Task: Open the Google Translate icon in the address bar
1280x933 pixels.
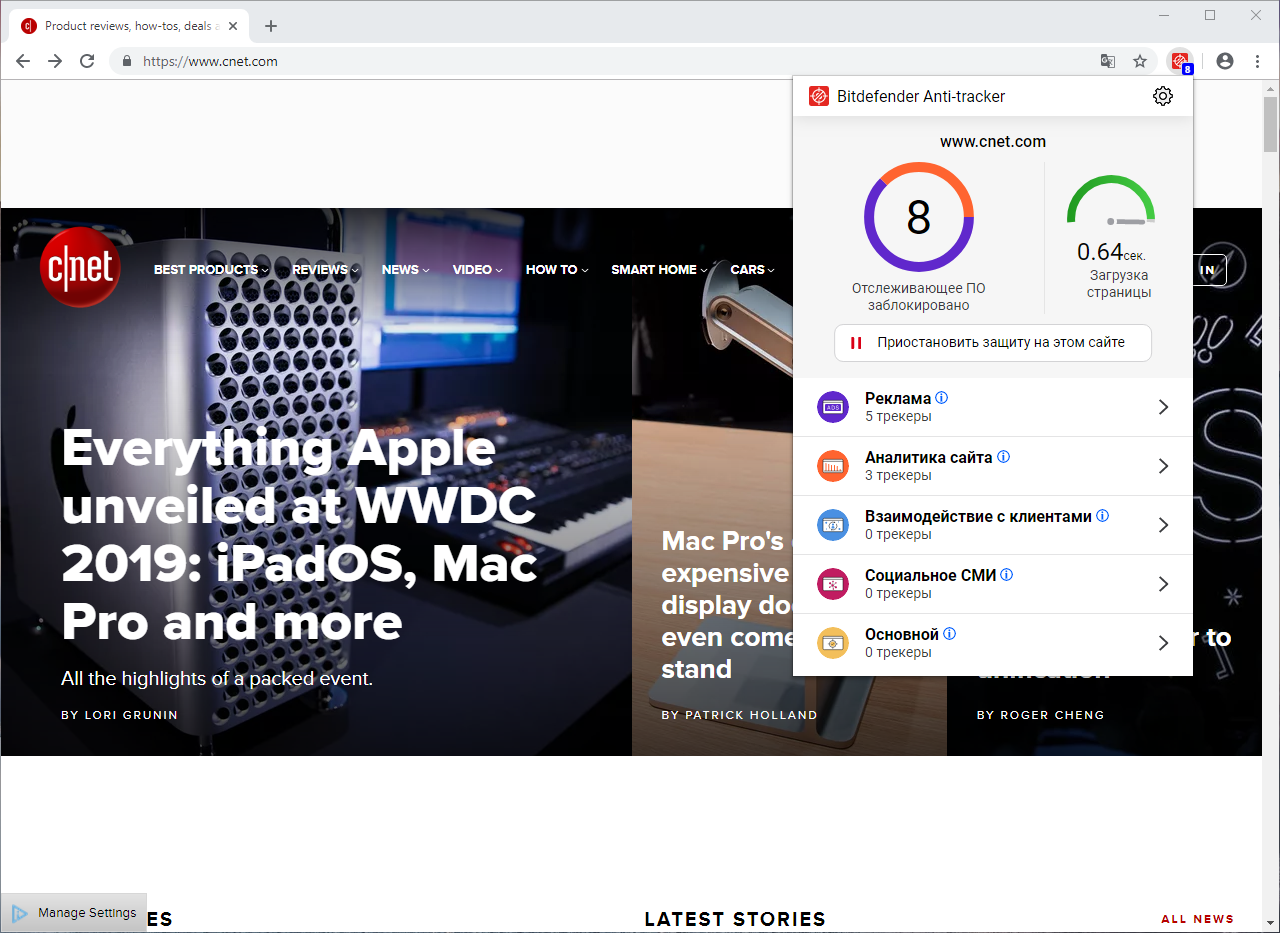Action: click(x=1108, y=61)
